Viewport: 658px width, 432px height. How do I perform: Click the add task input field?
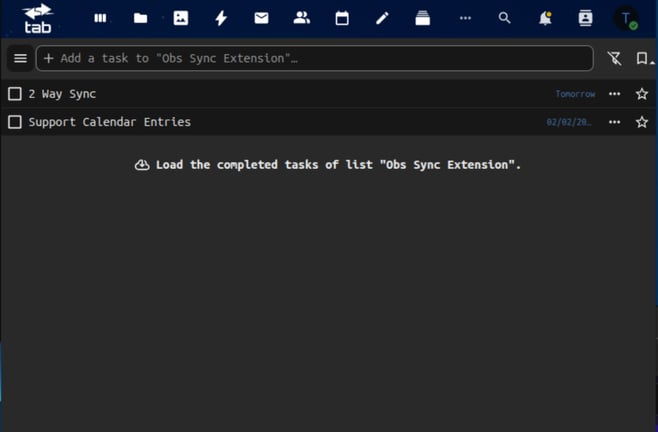tap(315, 58)
